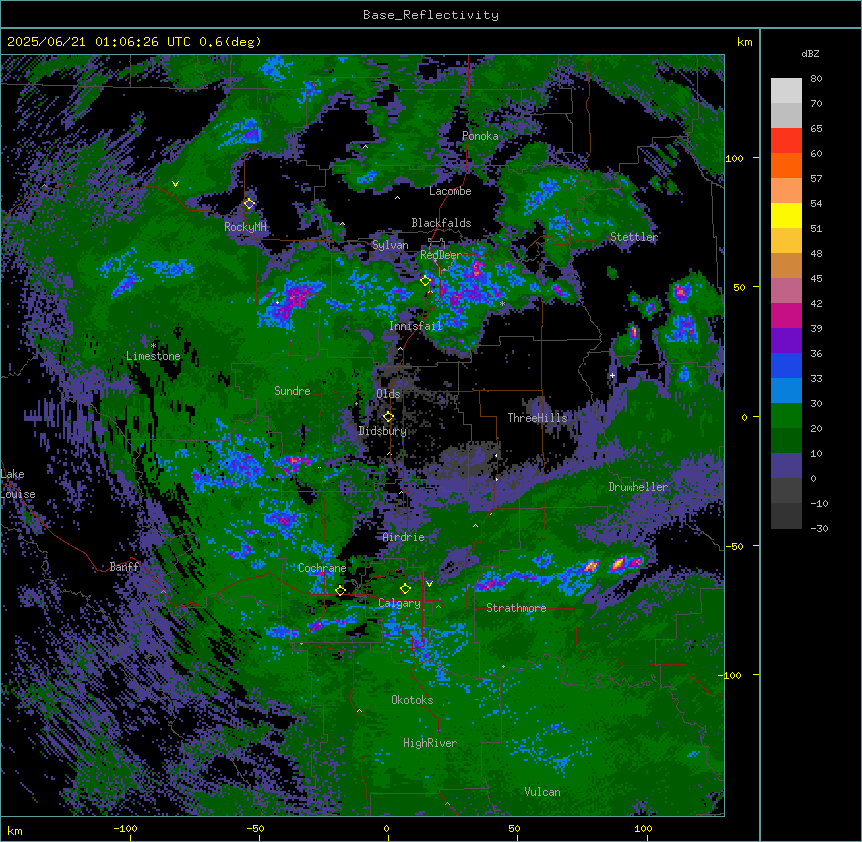Image resolution: width=862 pixels, height=842 pixels.
Task: Click the white plus marker west of the Stettler-area cells
Action: coord(612,375)
